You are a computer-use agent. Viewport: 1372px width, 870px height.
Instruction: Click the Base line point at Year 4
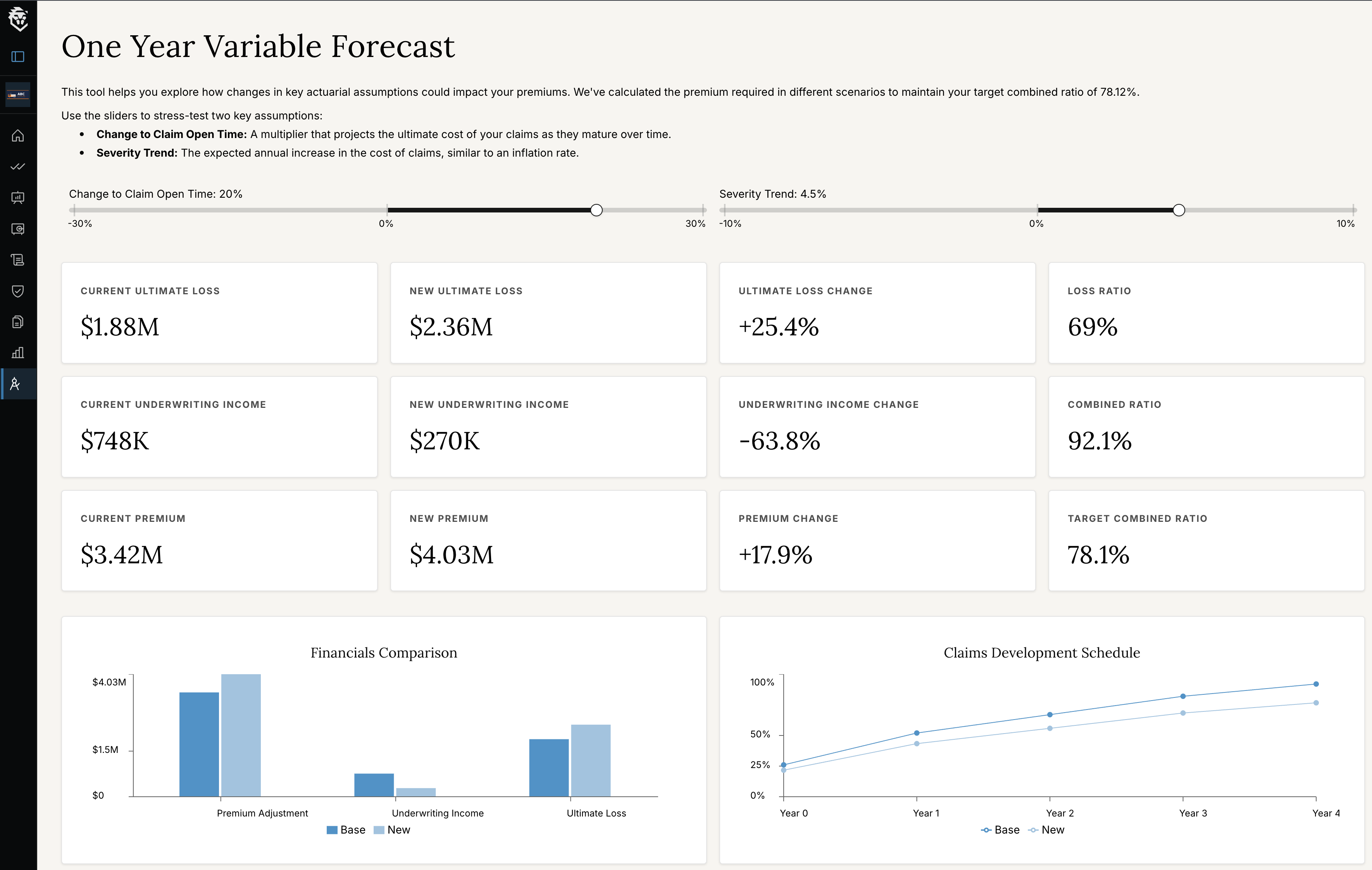point(1316,684)
